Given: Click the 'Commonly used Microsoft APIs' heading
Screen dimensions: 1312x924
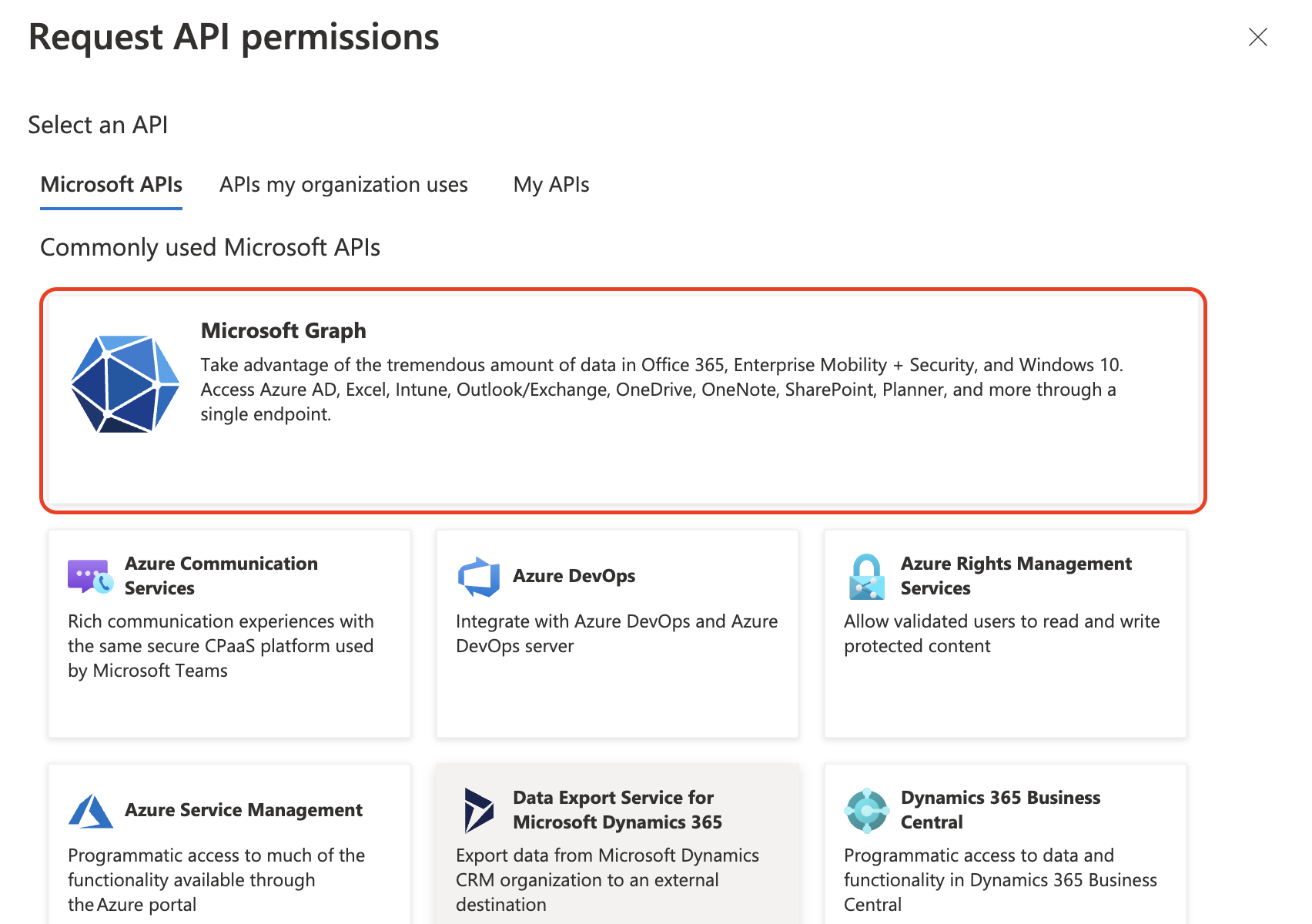Looking at the screenshot, I should 210,247.
